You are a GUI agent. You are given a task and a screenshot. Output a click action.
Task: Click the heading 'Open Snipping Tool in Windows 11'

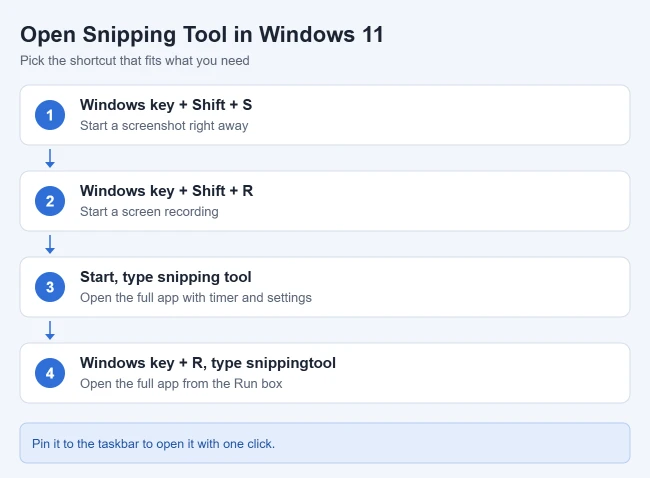pos(202,34)
